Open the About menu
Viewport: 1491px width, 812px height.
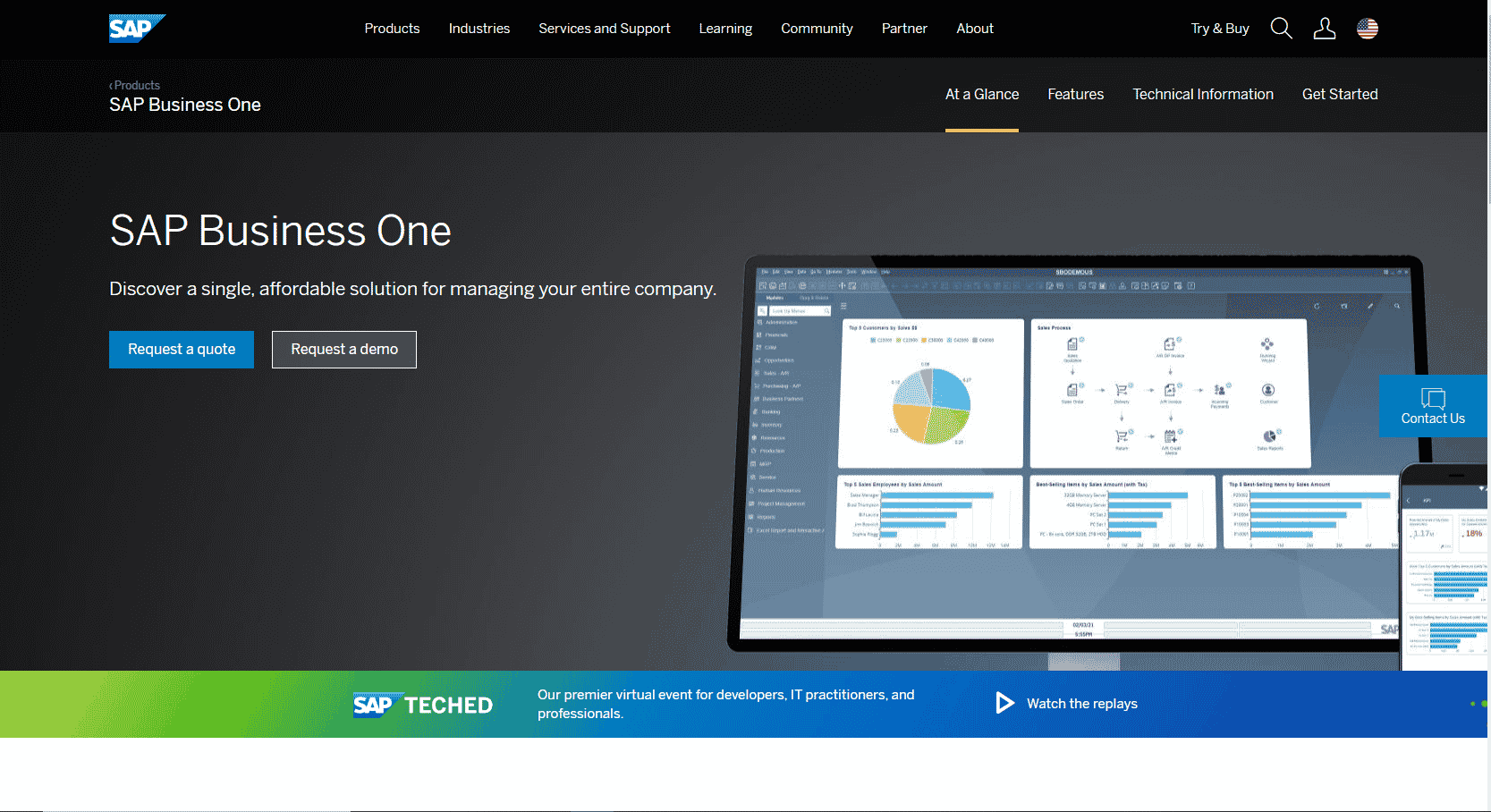(975, 29)
